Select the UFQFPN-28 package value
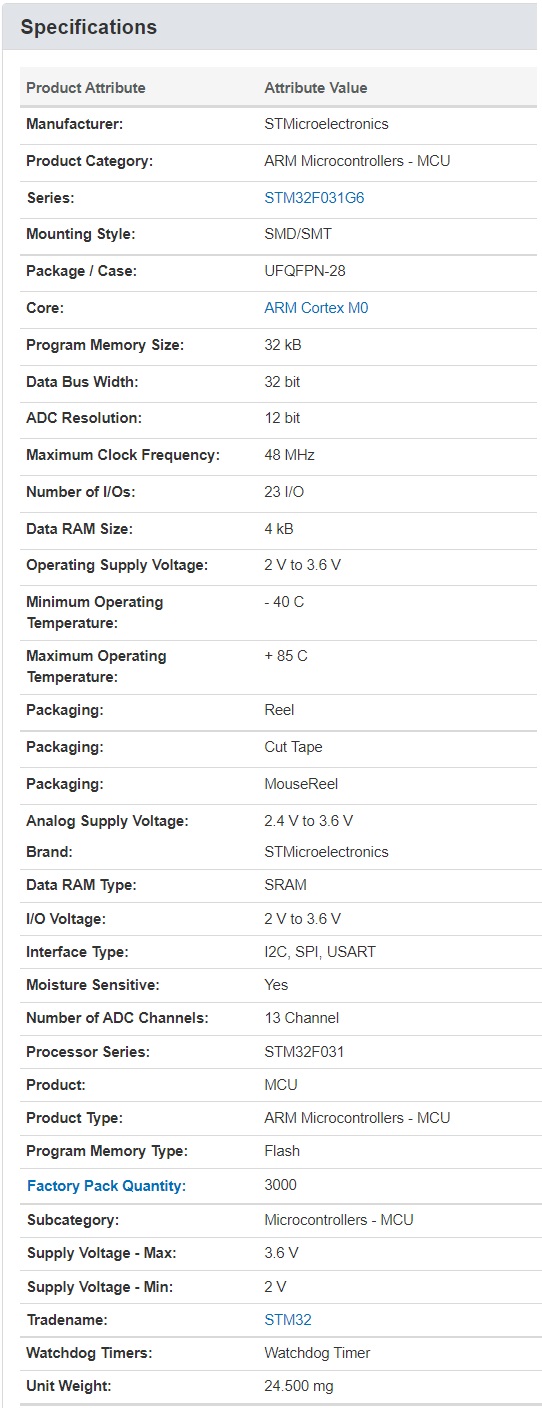542x1408 pixels. point(305,271)
